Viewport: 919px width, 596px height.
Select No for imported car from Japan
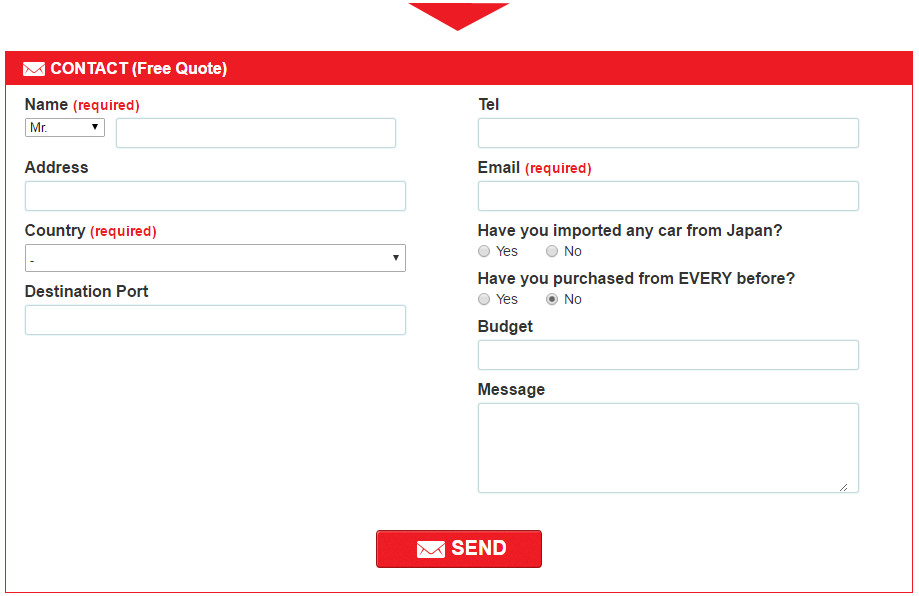click(x=552, y=251)
